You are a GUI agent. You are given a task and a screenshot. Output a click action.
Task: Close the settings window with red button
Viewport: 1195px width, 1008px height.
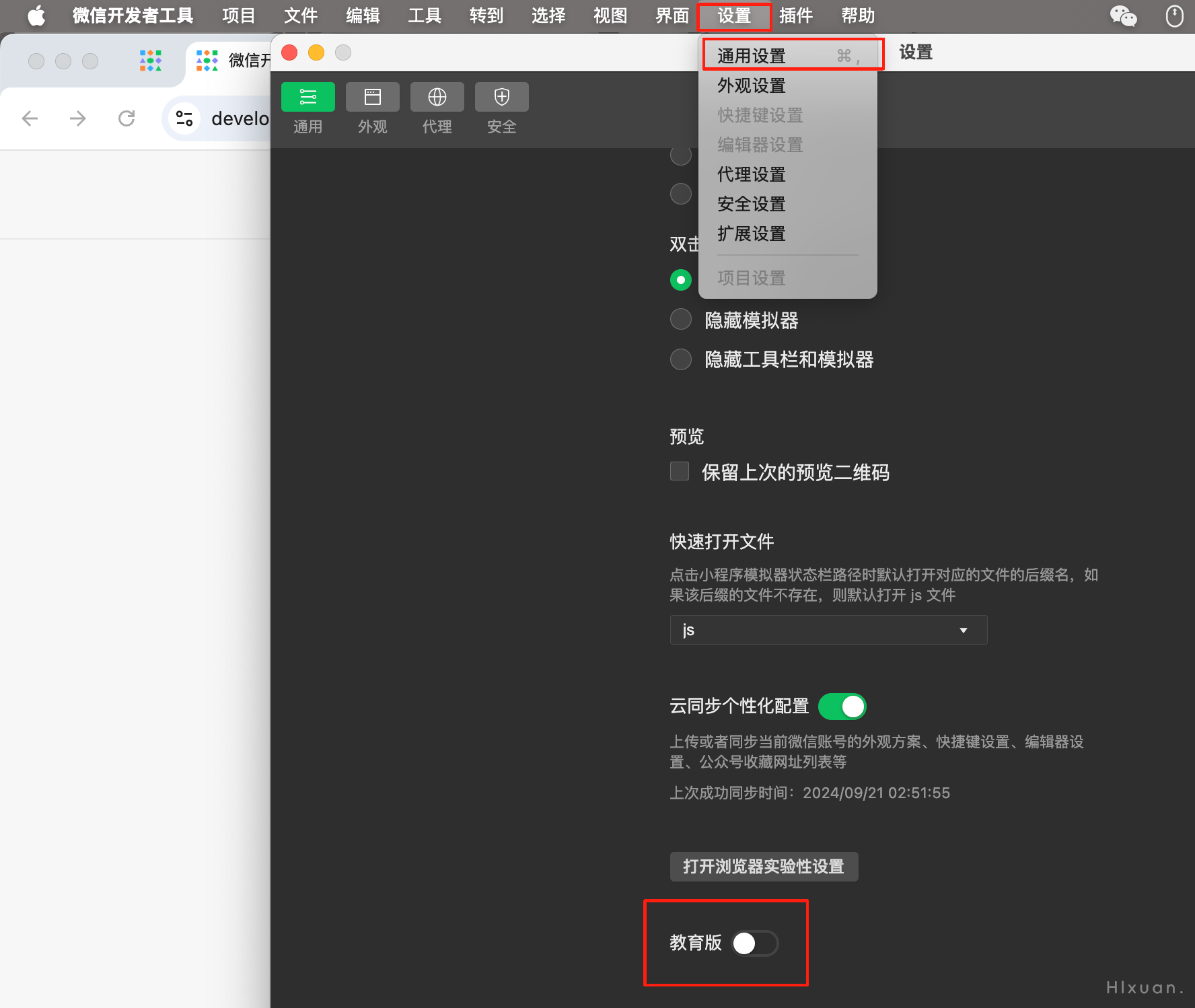(x=289, y=52)
